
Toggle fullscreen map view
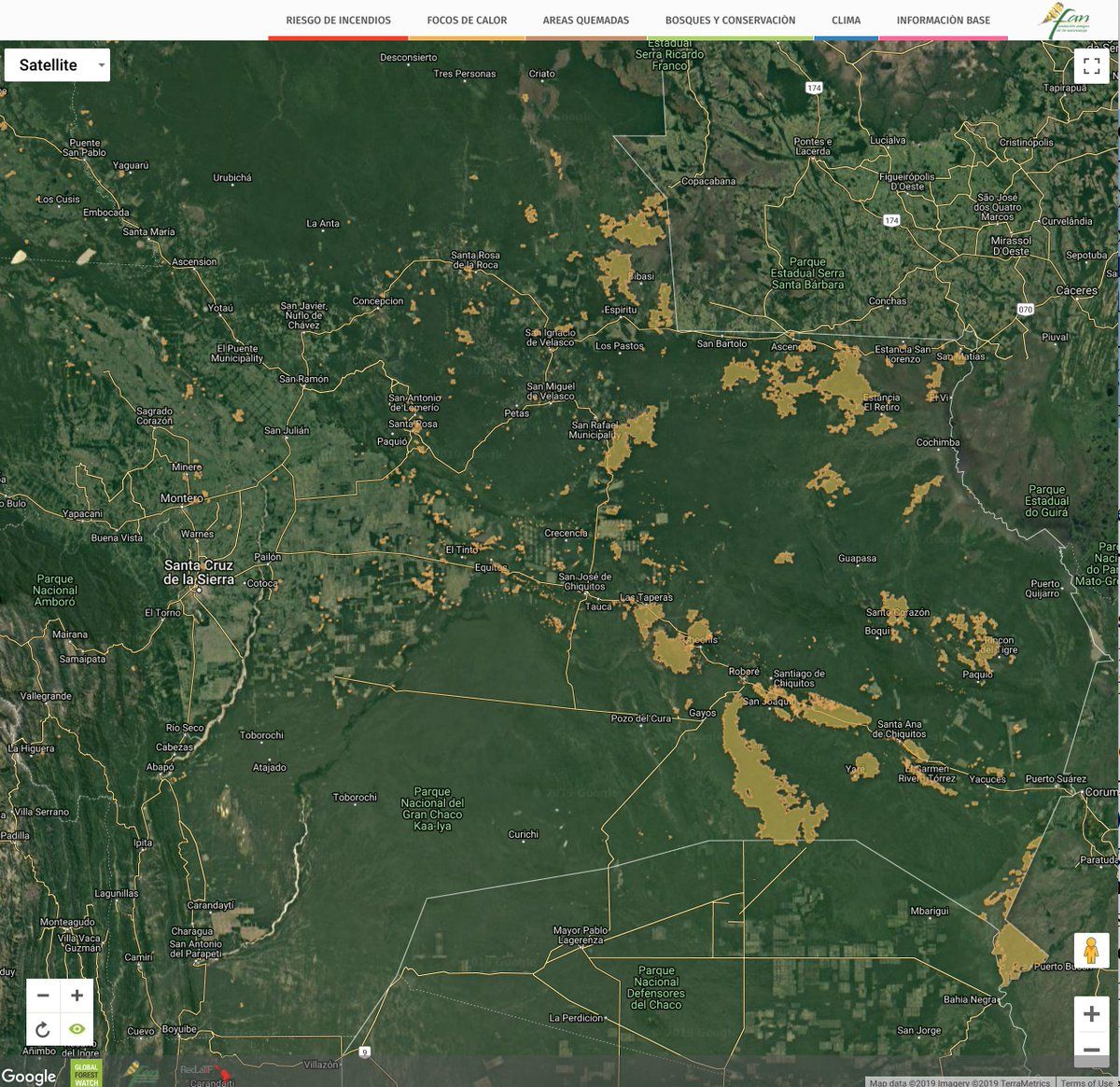point(1091,66)
